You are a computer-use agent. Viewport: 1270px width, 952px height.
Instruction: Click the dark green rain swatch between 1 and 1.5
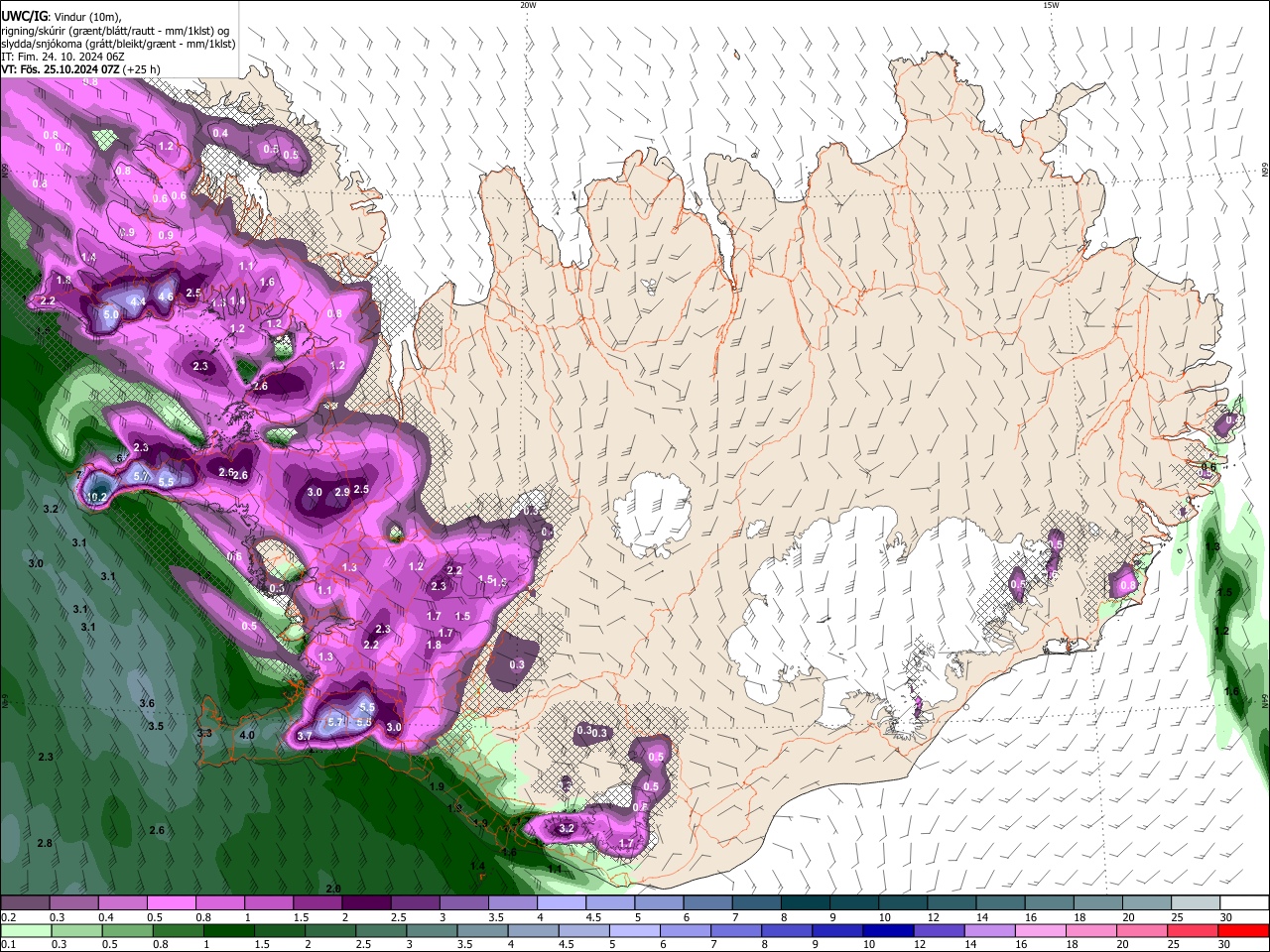[229, 930]
